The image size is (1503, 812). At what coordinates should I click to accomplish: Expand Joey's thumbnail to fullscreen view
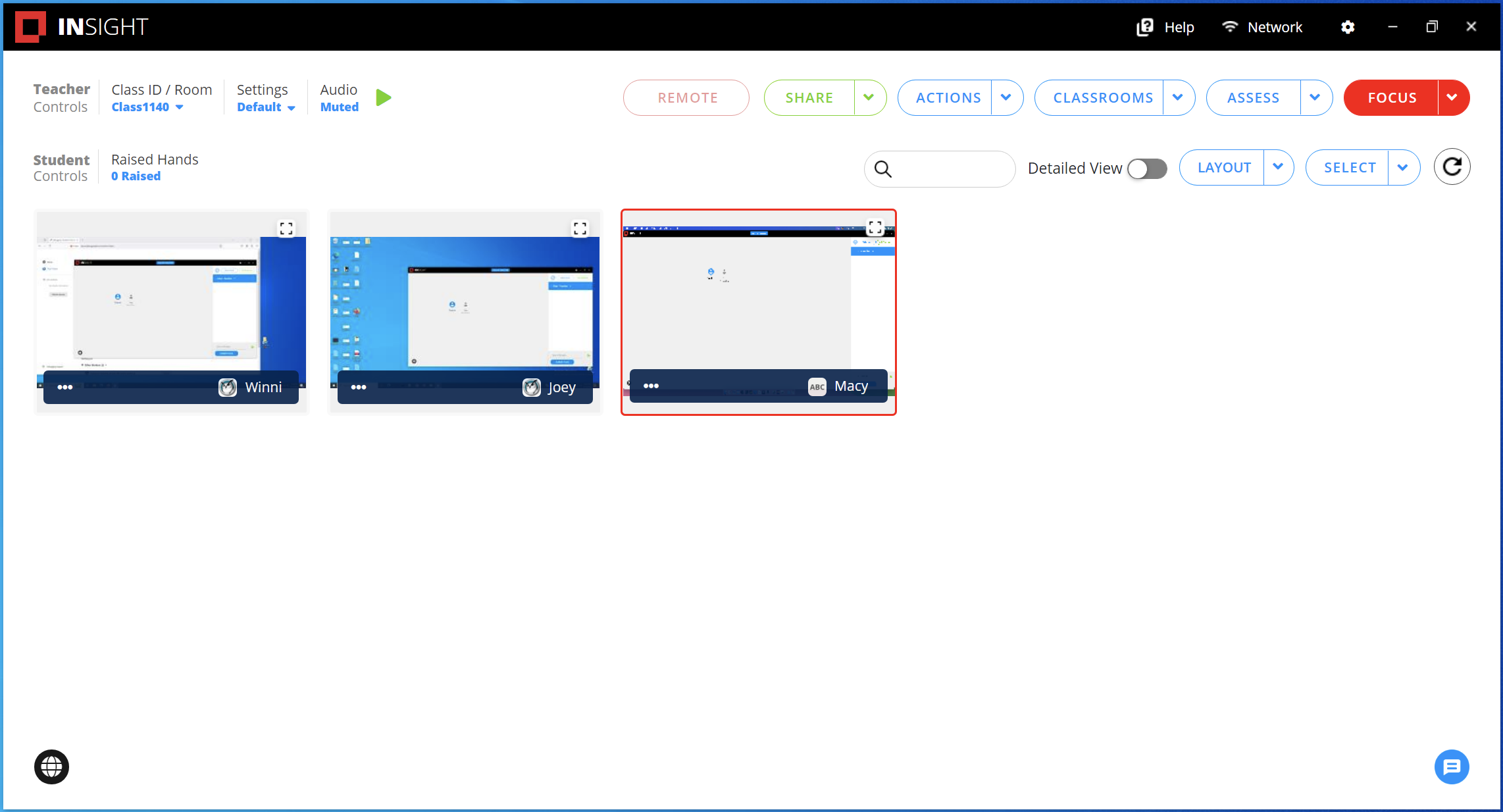tap(580, 228)
